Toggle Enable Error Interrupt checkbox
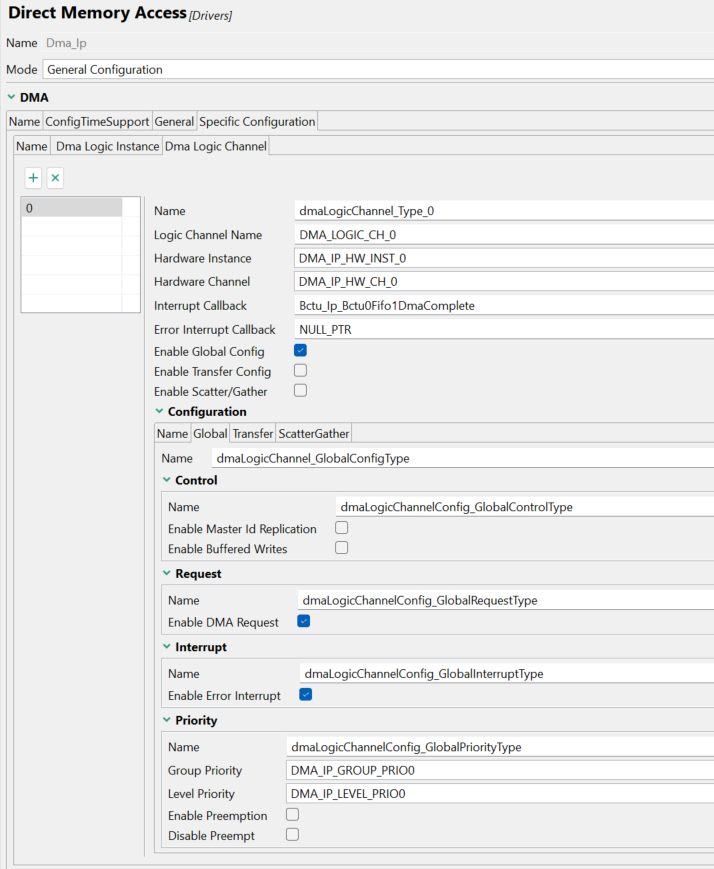The image size is (714, 869). coord(305,694)
